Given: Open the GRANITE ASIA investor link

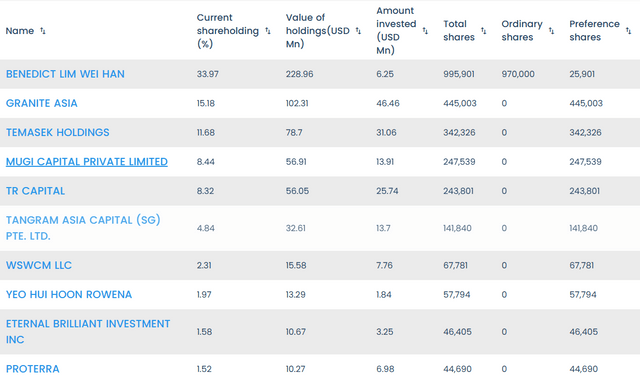Looking at the screenshot, I should tap(42, 103).
